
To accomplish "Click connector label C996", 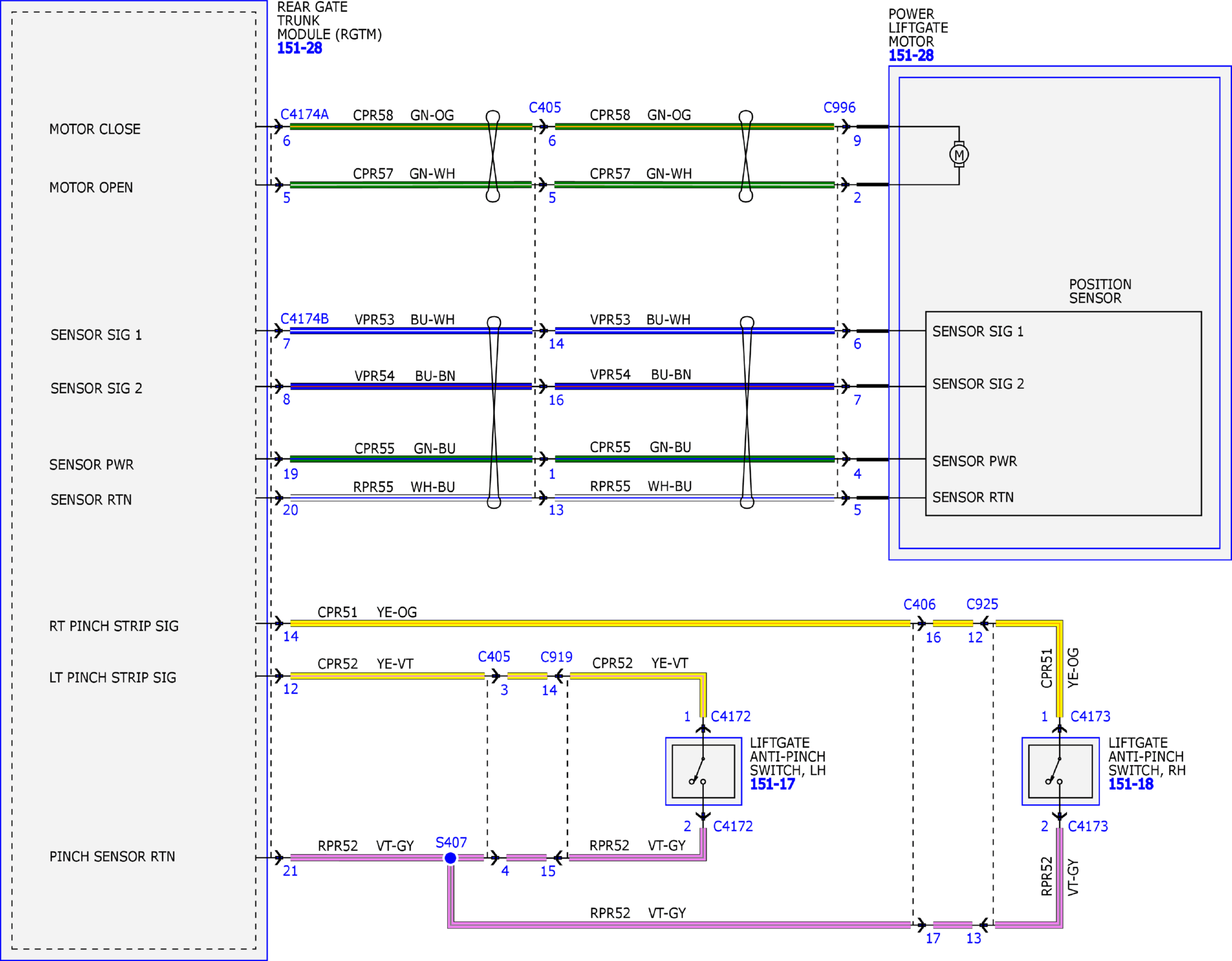I will (839, 108).
